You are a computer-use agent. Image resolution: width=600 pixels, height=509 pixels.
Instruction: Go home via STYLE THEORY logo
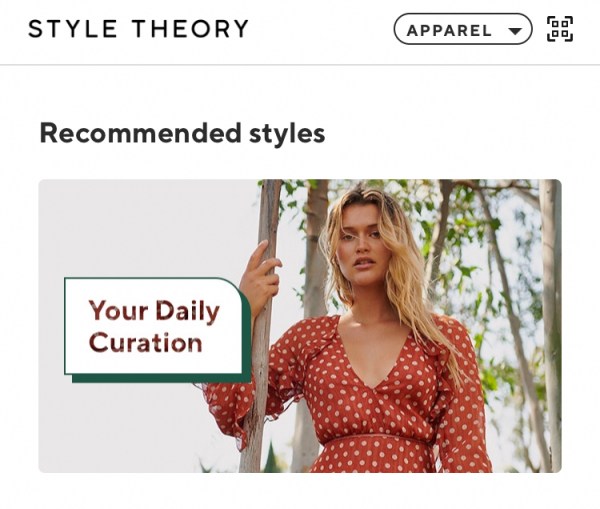pyautogui.click(x=139, y=29)
